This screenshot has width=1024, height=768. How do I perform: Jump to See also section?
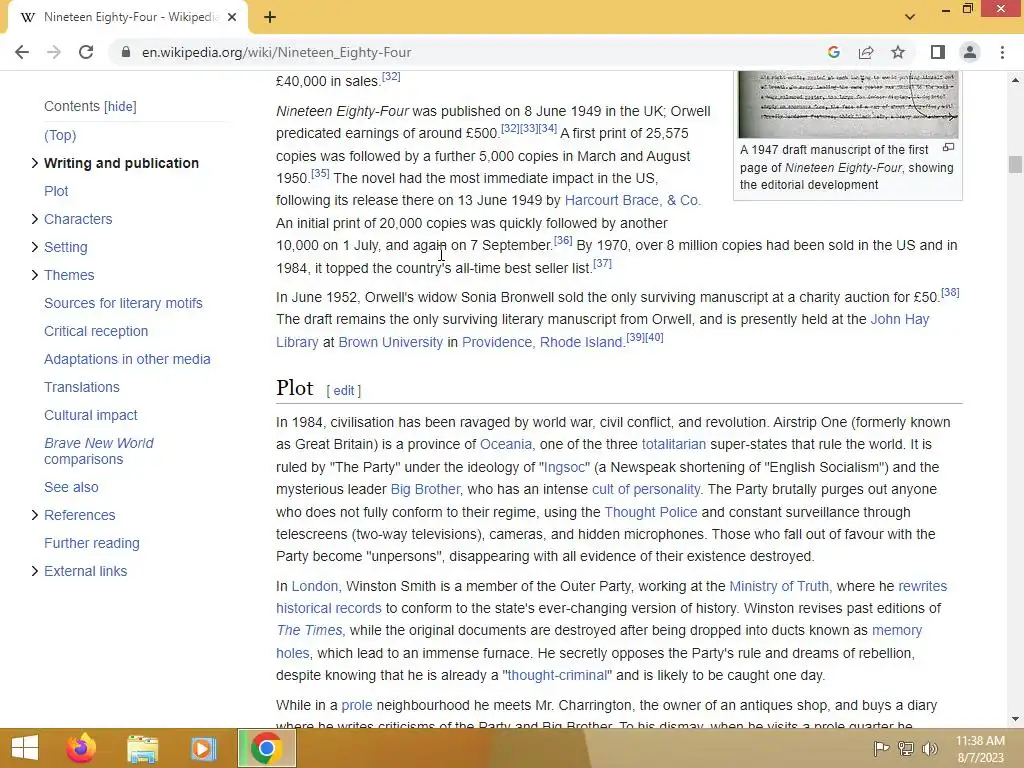pyautogui.click(x=71, y=487)
